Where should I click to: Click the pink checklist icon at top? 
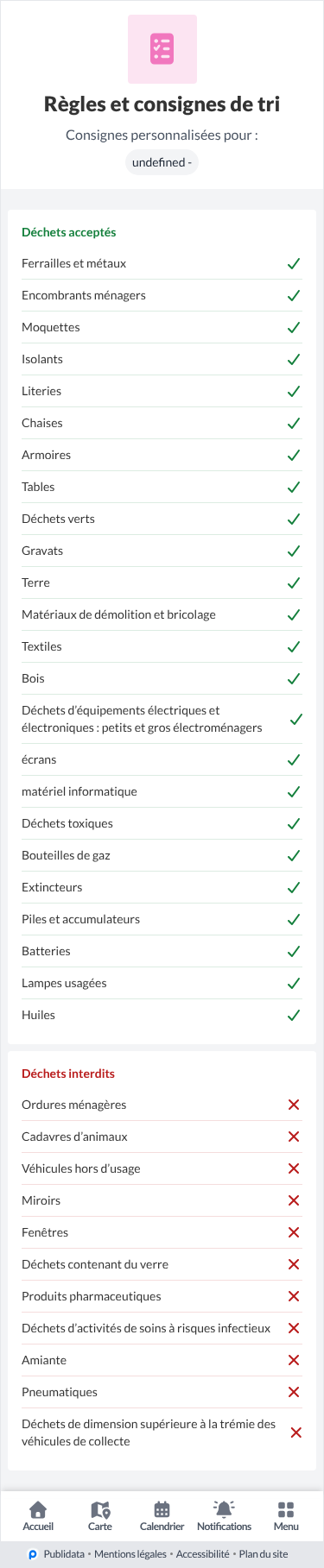(x=162, y=49)
